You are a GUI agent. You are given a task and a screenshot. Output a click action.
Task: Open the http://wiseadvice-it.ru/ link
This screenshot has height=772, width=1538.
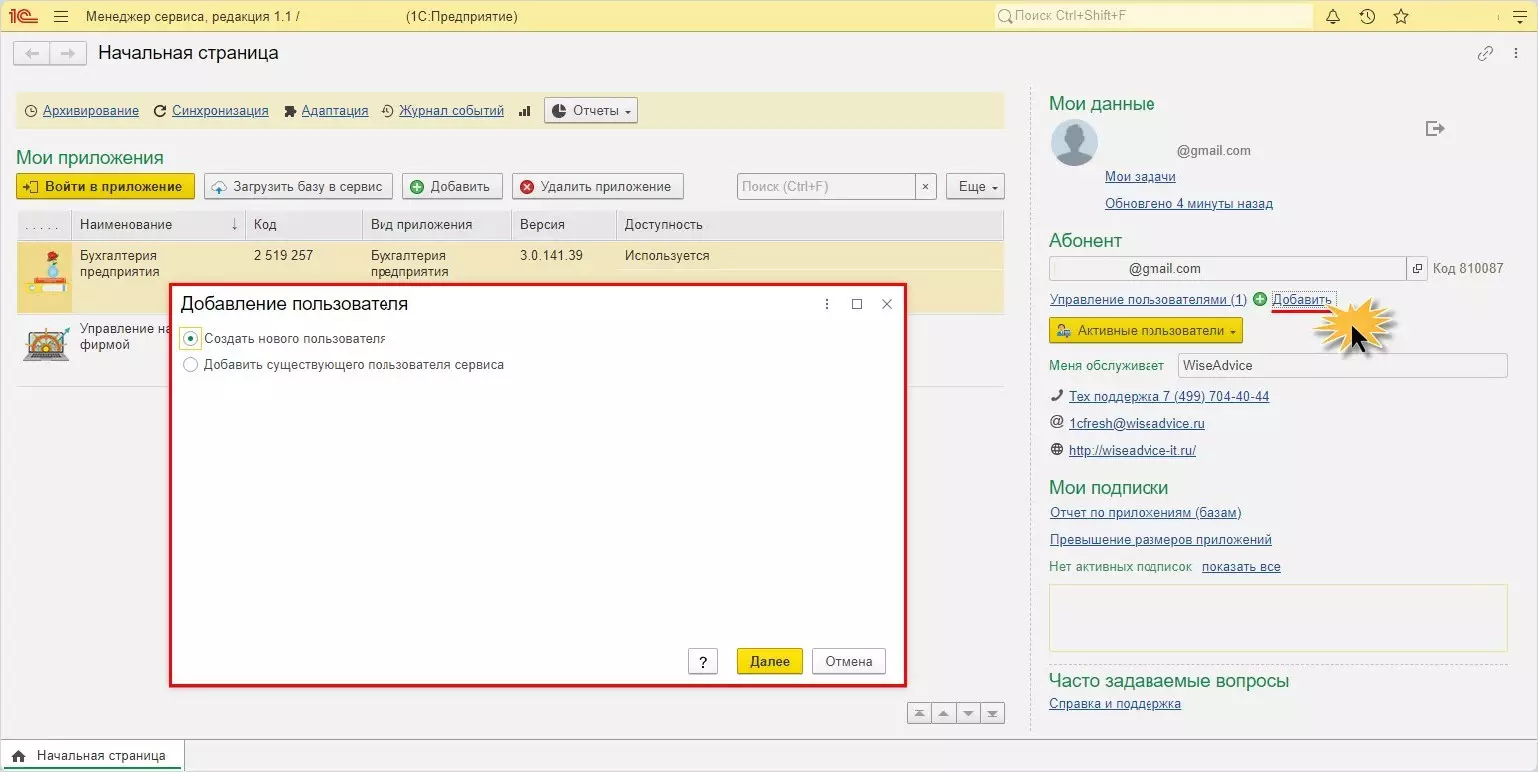coord(1132,451)
